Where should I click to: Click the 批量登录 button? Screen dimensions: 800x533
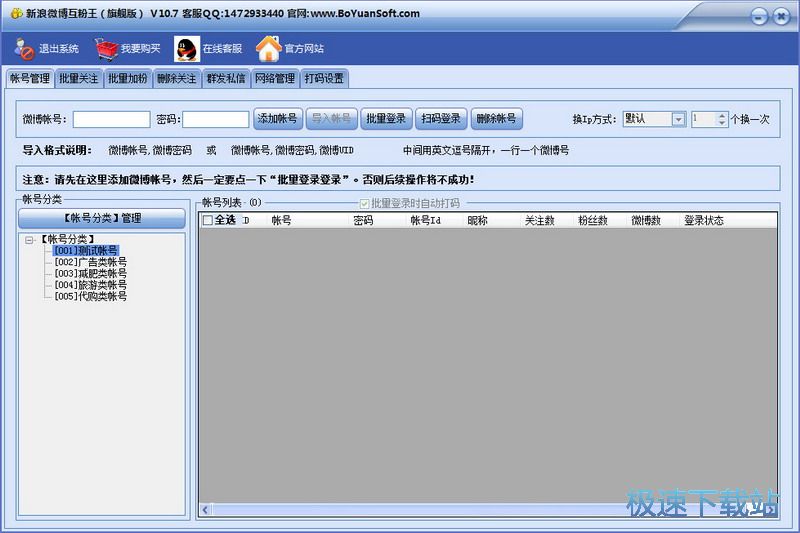click(386, 119)
